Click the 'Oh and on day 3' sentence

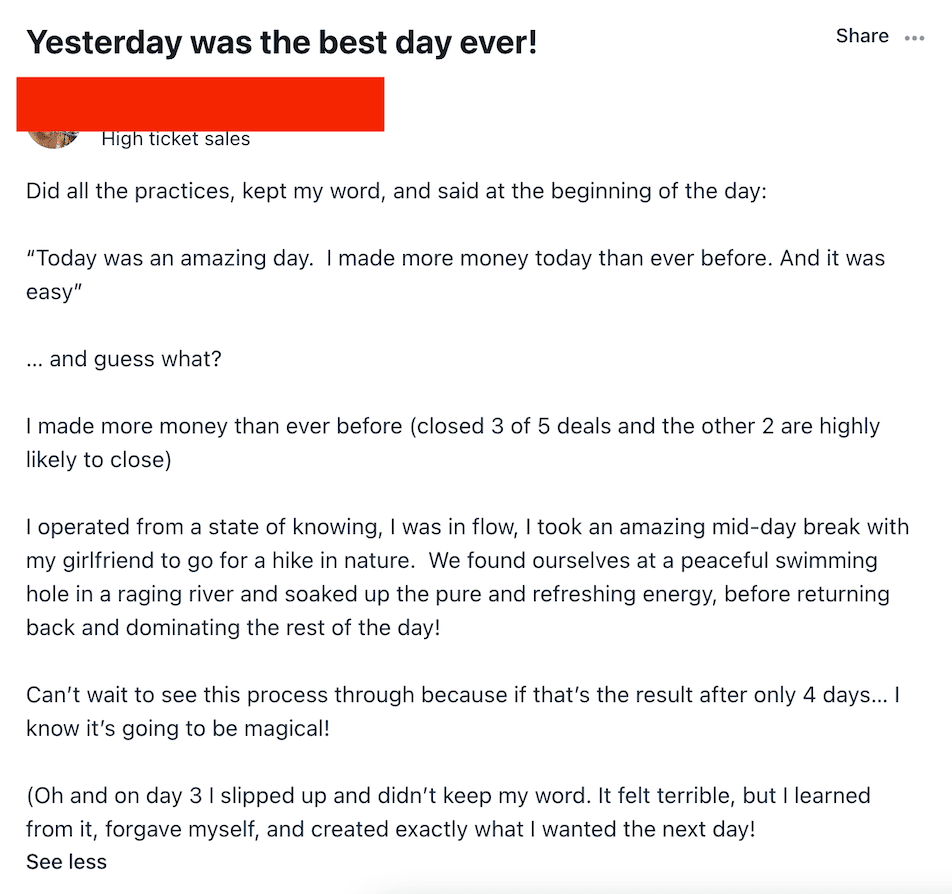coord(448,796)
